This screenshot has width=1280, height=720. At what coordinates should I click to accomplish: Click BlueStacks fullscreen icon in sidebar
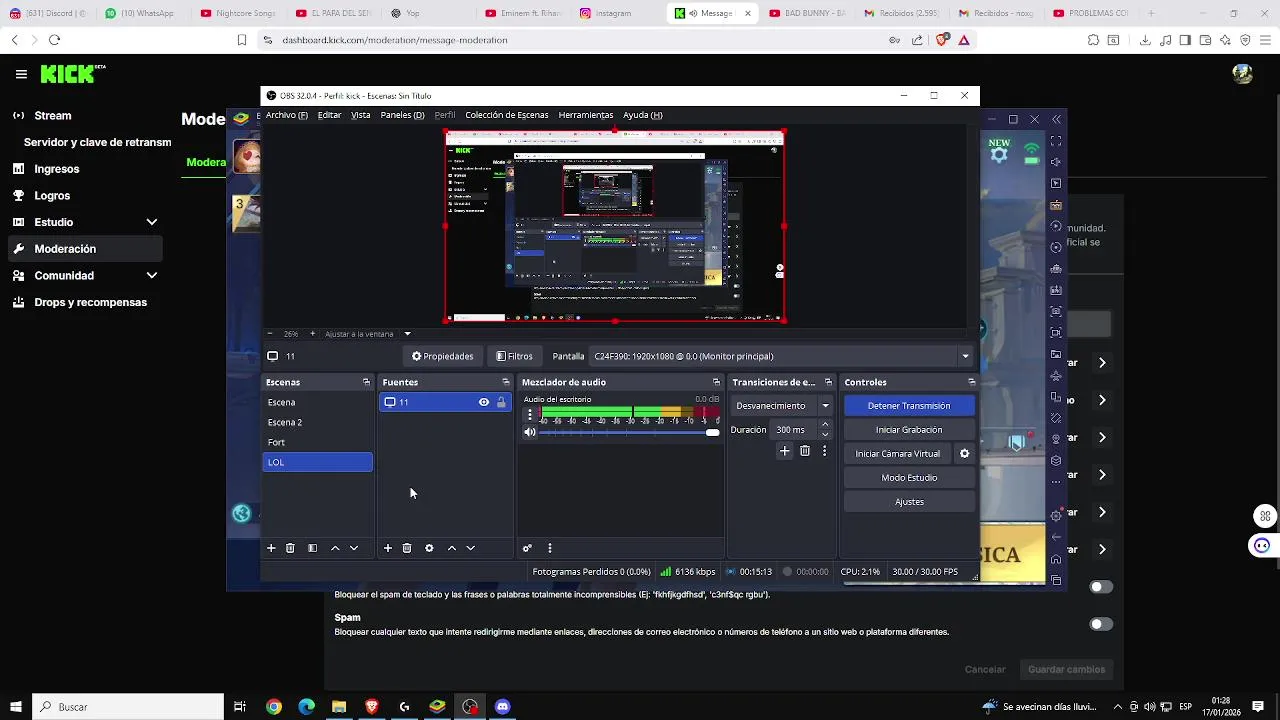[1056, 141]
